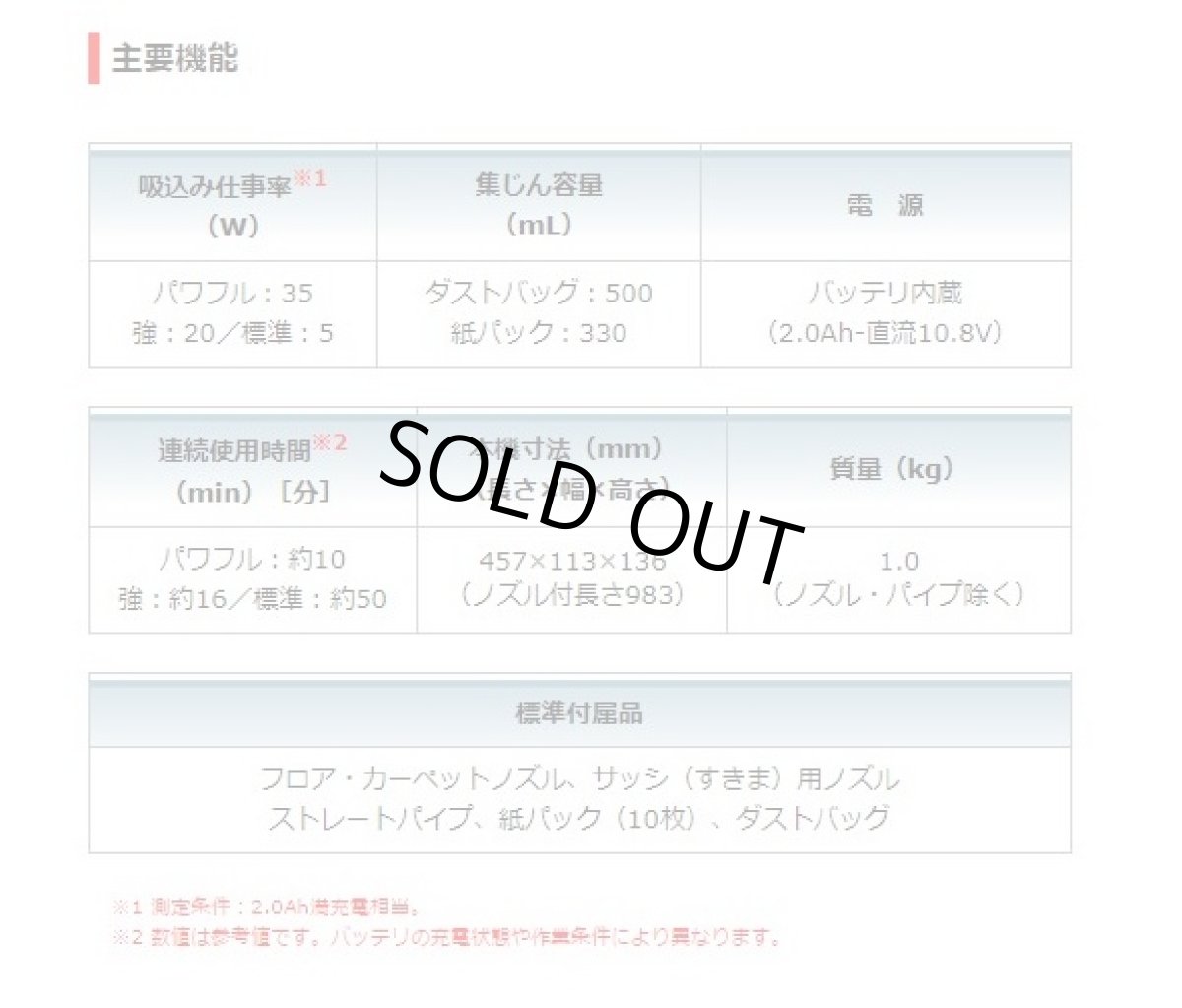Screen dimensions: 1182x1008
Task: Click the 電源 column header
Action: click(x=885, y=205)
